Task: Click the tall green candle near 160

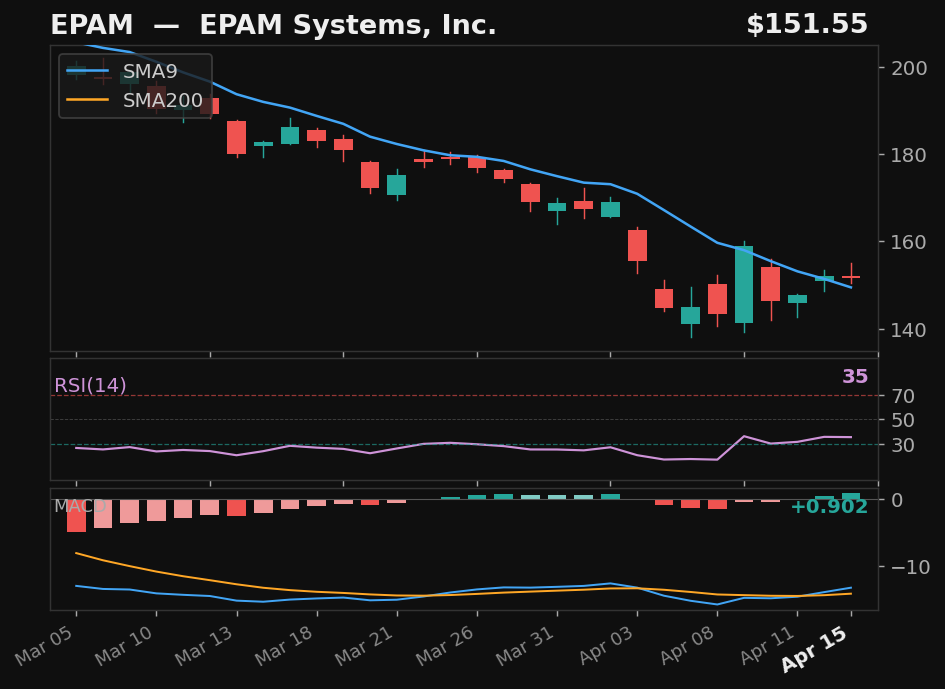Action: 744,285
